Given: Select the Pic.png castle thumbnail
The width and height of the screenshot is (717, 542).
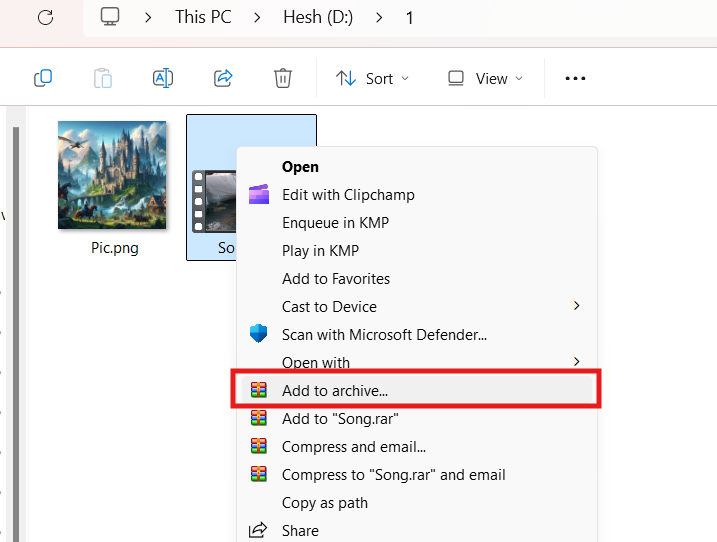Looking at the screenshot, I should click(112, 175).
